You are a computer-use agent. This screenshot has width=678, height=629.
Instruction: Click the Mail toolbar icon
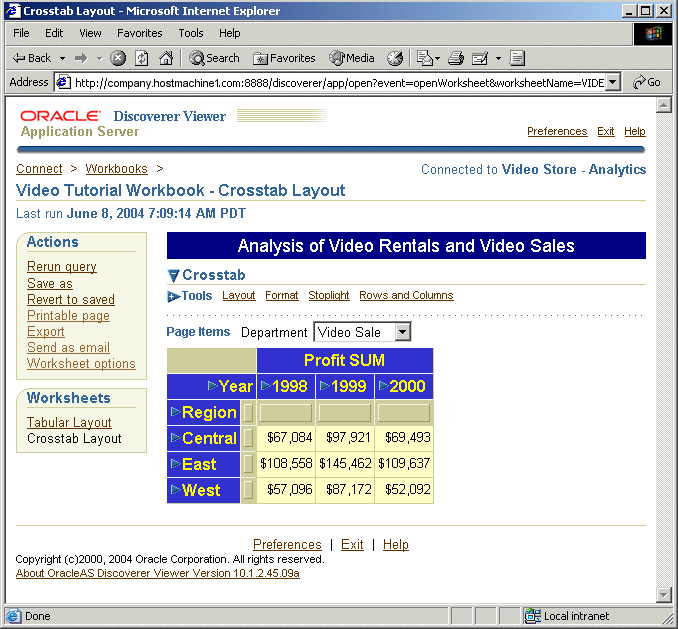[425, 58]
